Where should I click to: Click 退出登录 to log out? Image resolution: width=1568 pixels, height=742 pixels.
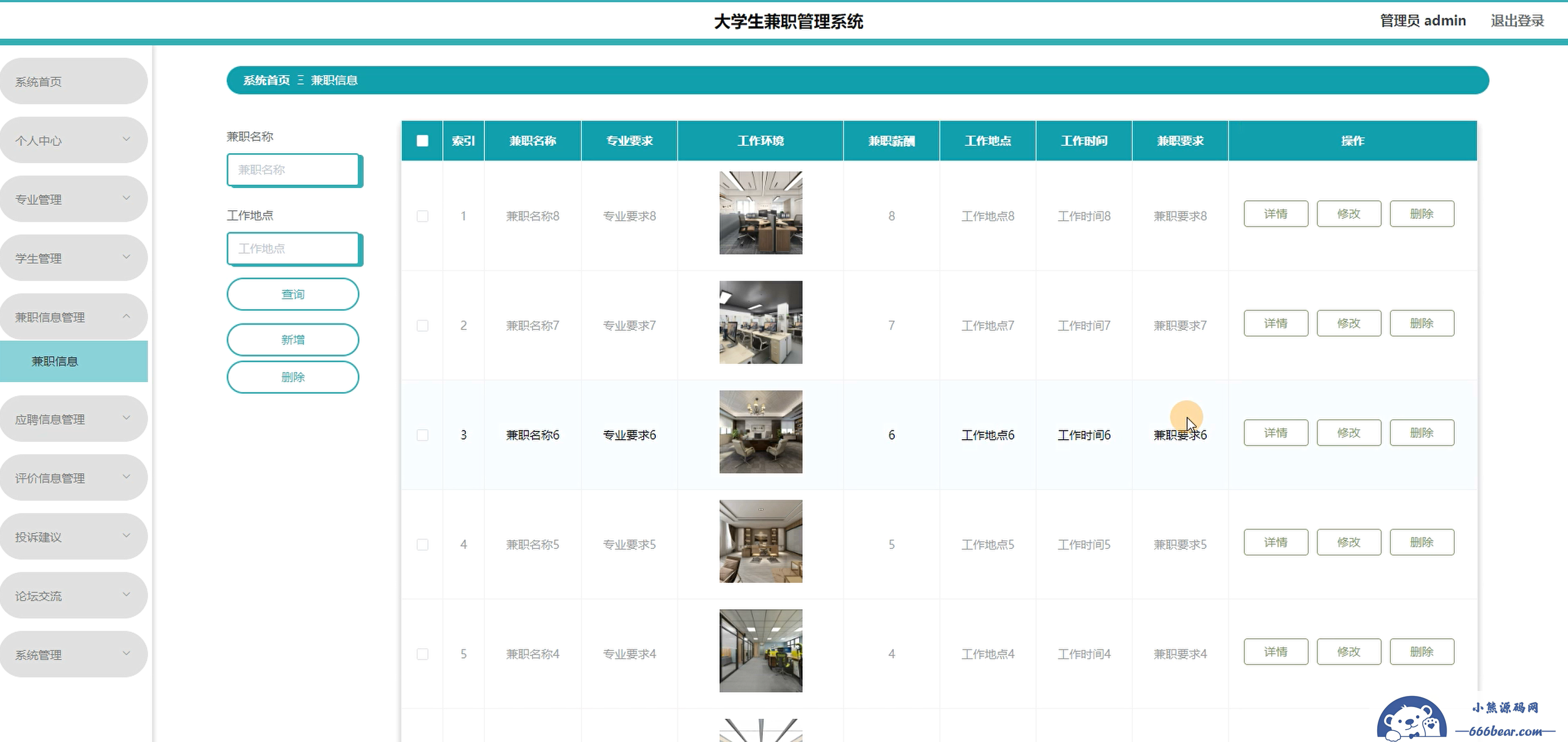pyautogui.click(x=1517, y=21)
